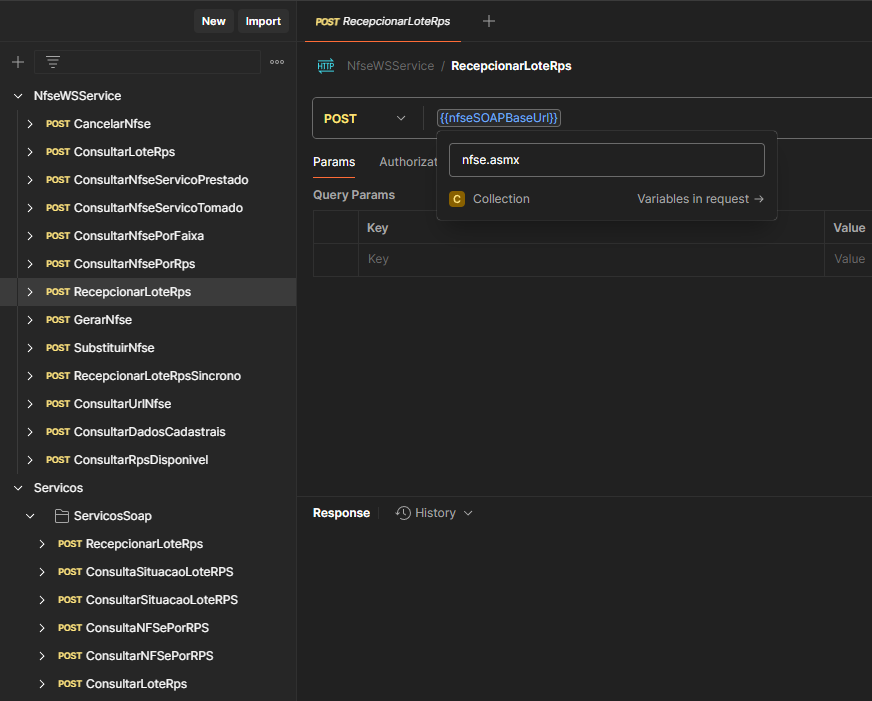Click the Response section label

tap(341, 513)
